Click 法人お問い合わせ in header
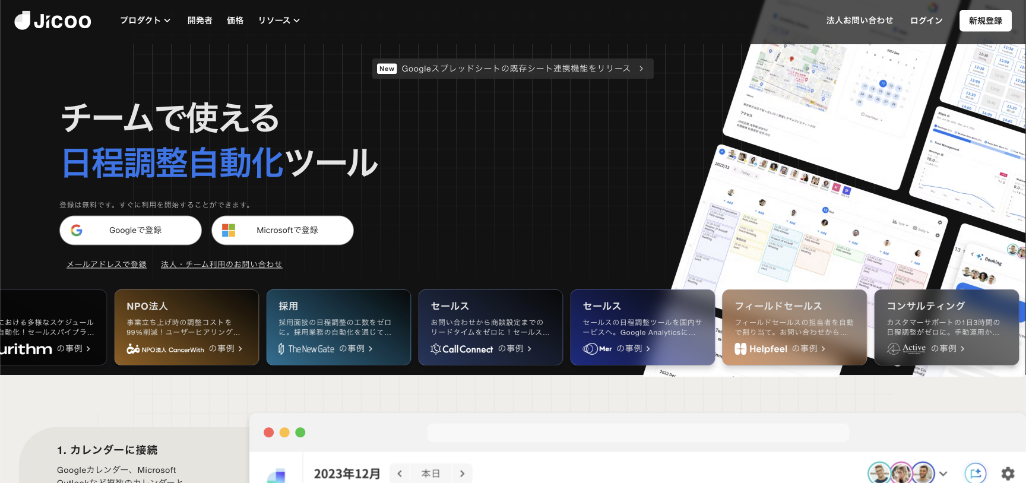This screenshot has width=1026, height=483. tap(860, 20)
